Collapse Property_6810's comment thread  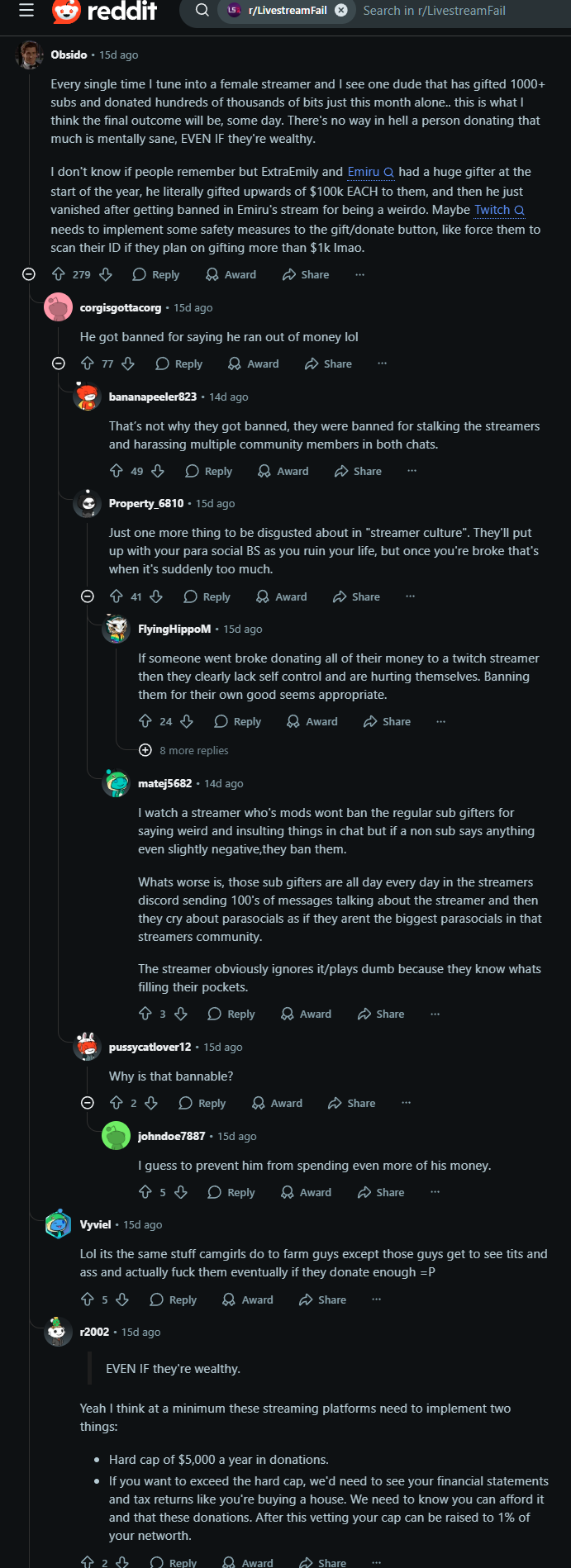(88, 596)
